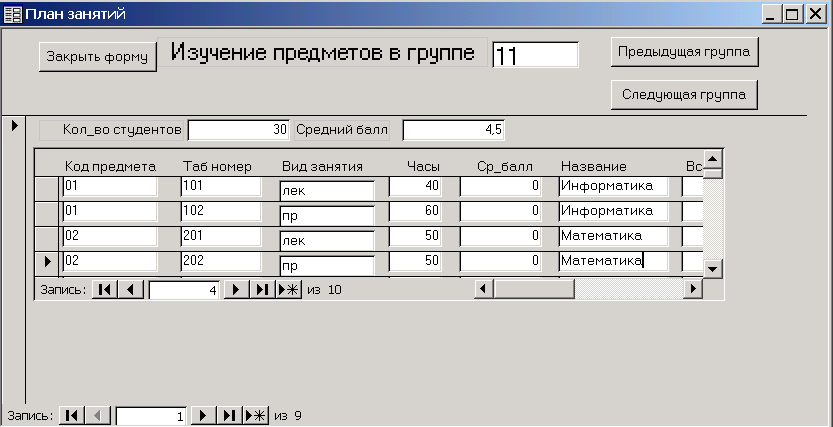Click Часы cell with 60

[x=415, y=211]
